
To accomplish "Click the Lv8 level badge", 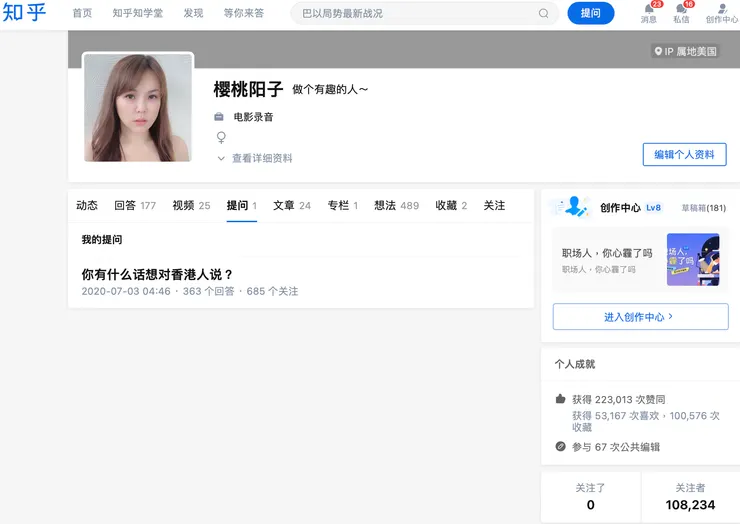I will coord(653,208).
